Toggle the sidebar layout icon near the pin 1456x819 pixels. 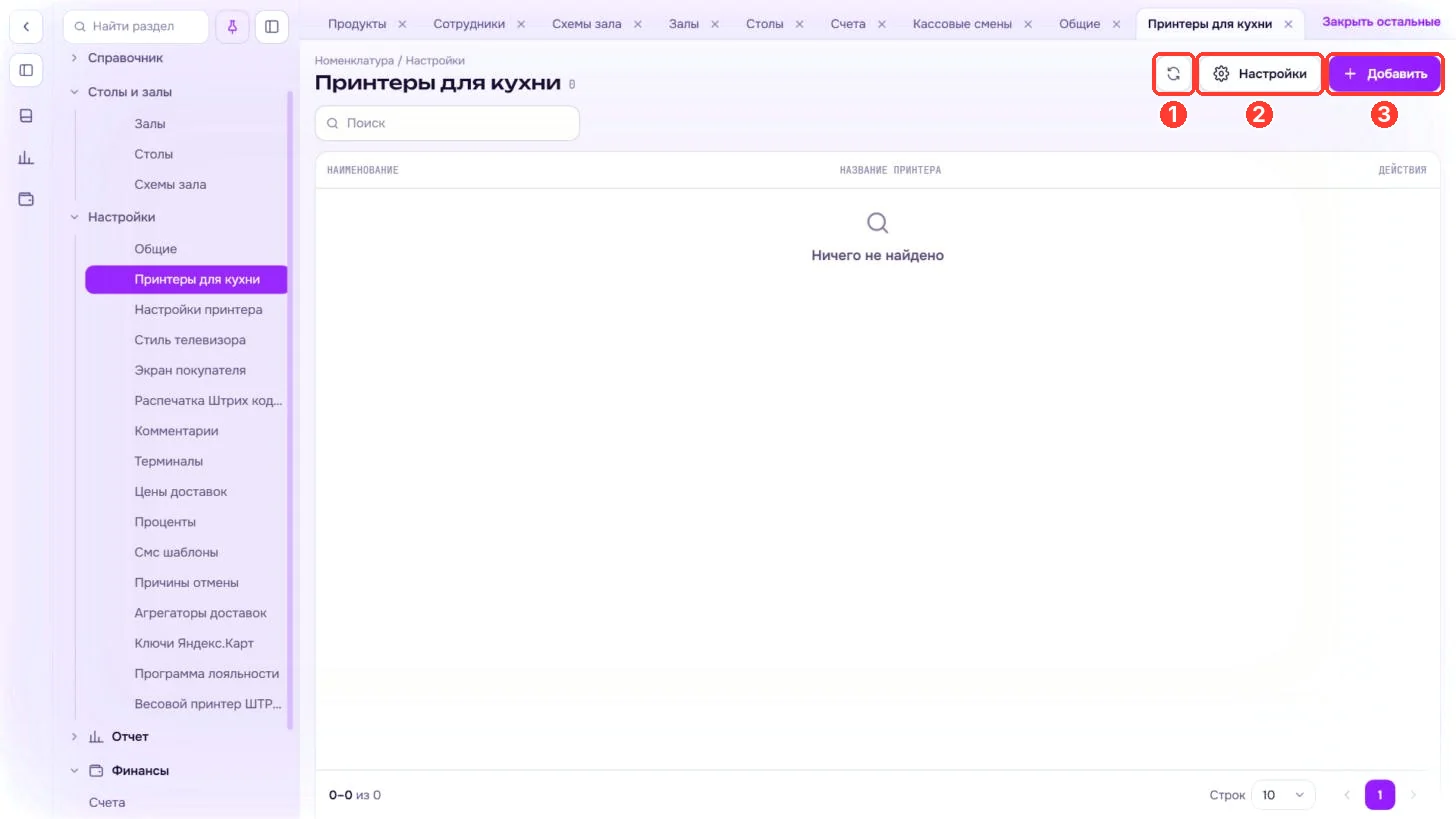coord(272,26)
